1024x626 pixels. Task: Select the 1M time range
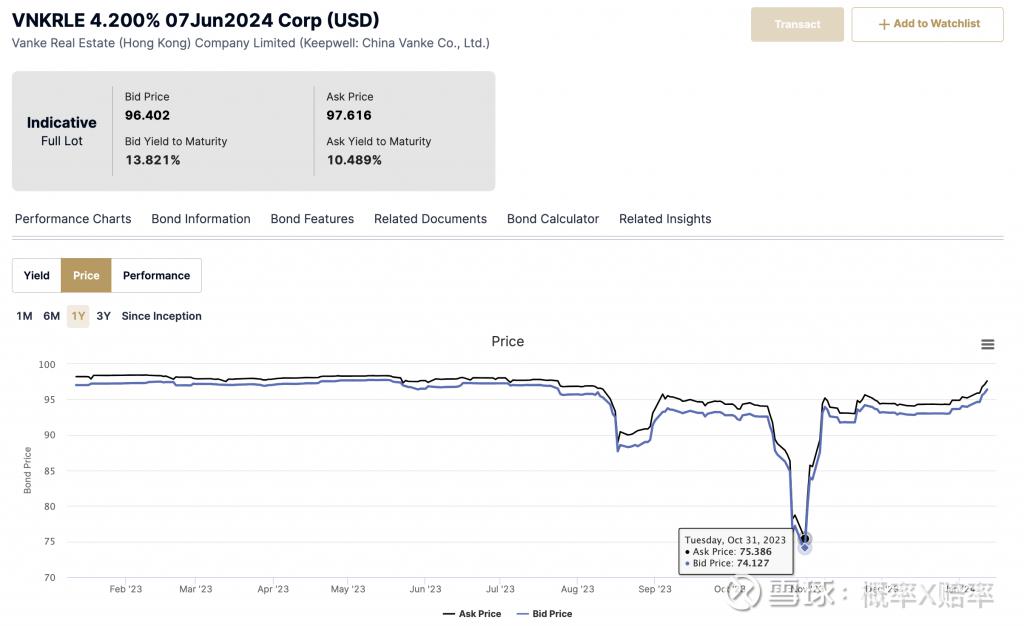(x=24, y=316)
